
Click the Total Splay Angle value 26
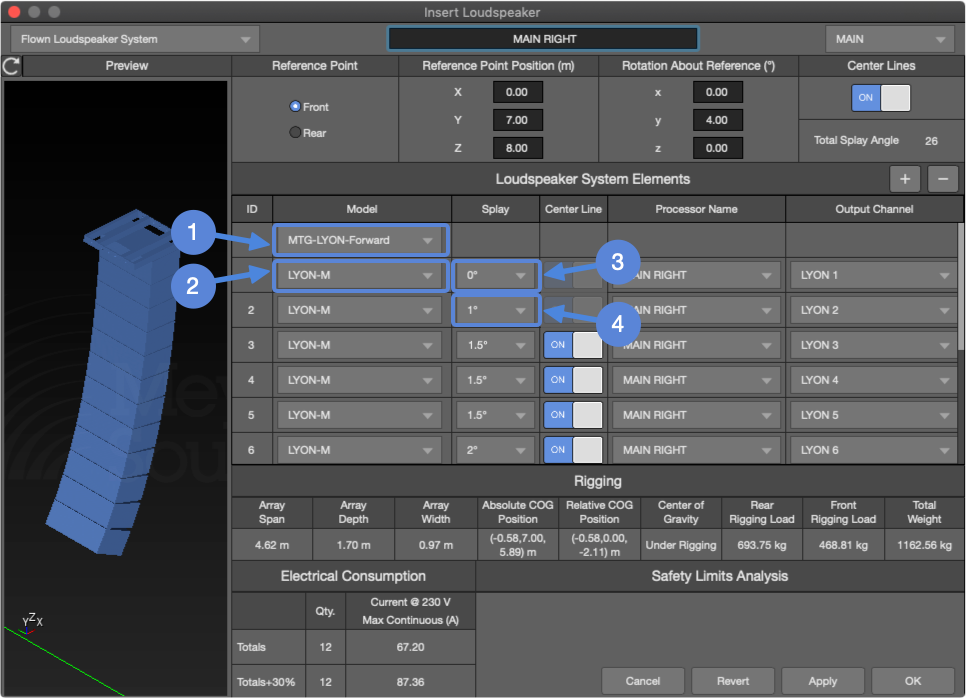tap(931, 141)
